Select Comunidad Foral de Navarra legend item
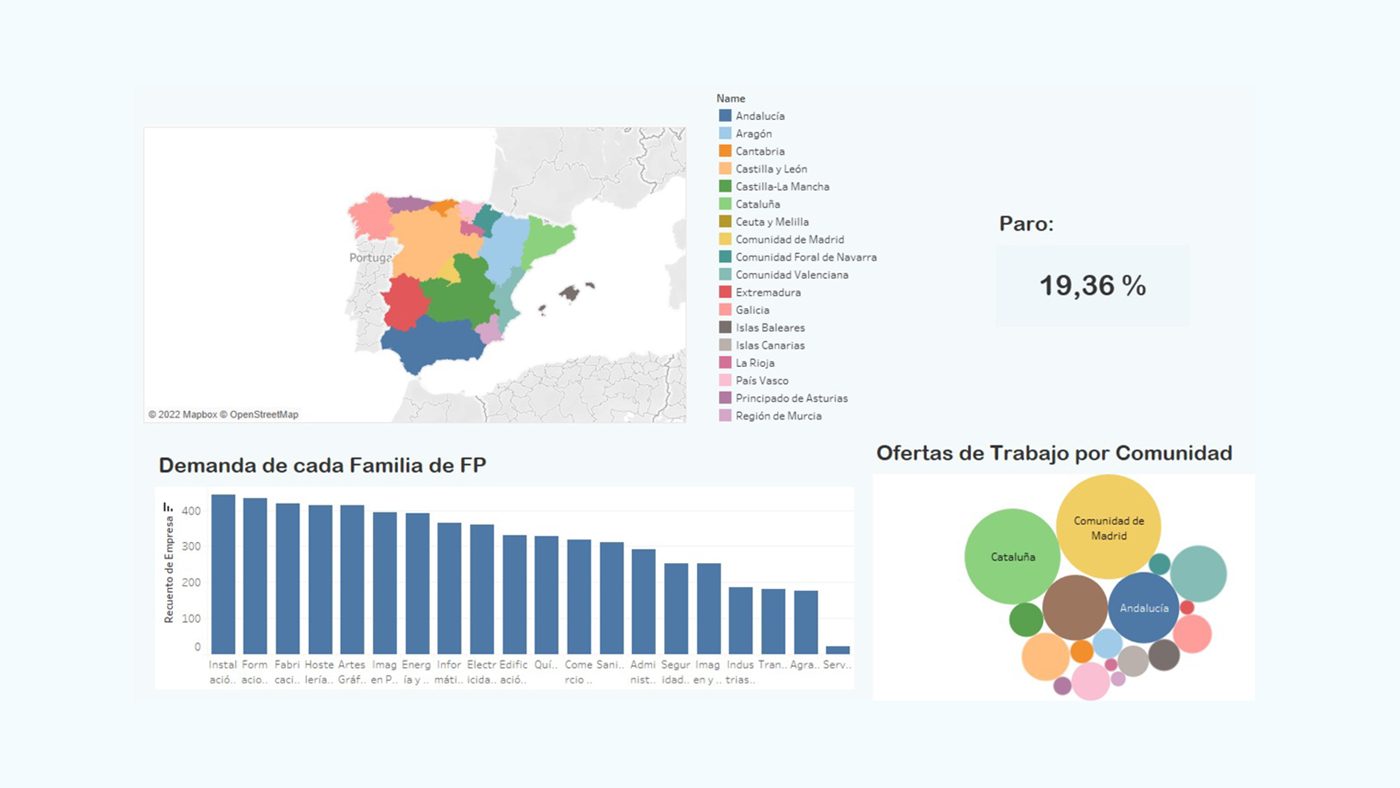This screenshot has height=788, width=1400. tap(805, 257)
